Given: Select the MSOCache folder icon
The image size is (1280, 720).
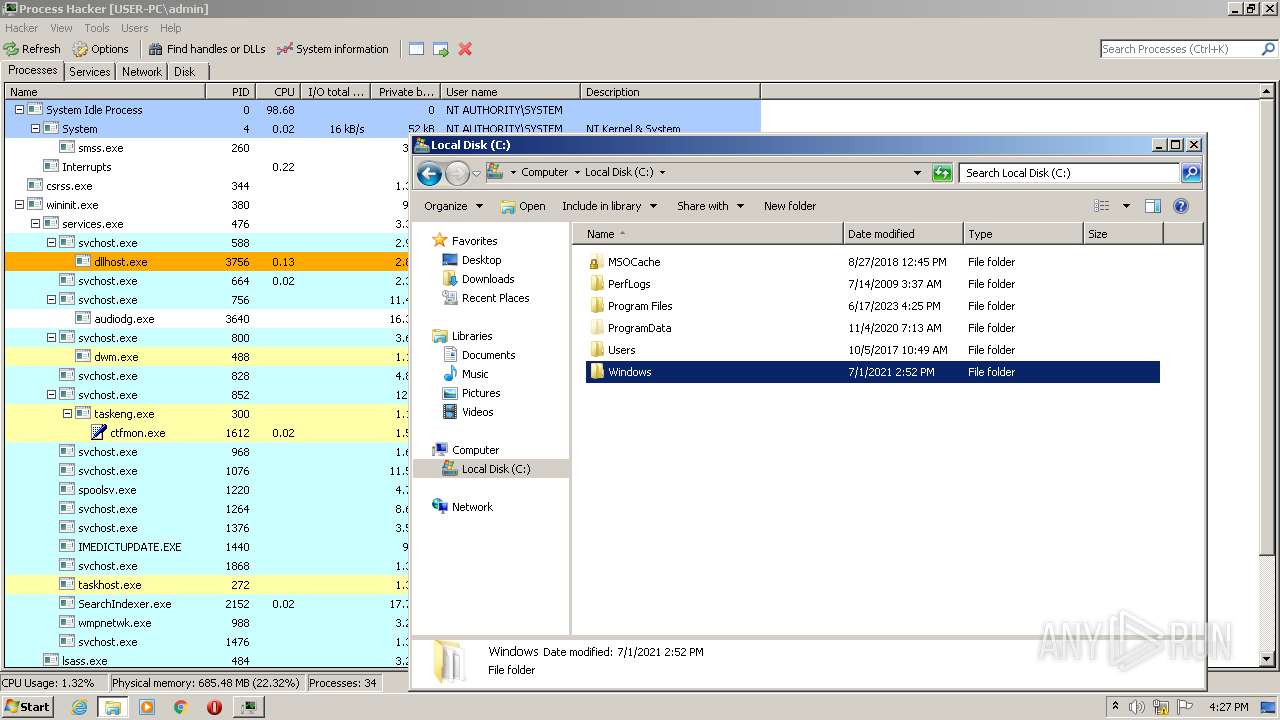Looking at the screenshot, I should tap(597, 262).
